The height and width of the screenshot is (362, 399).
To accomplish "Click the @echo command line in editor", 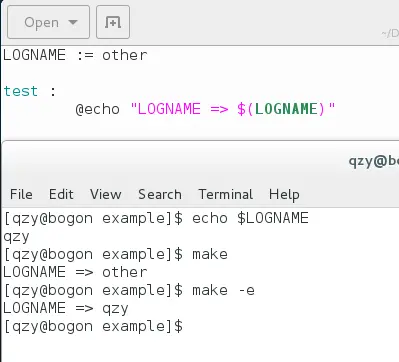I will 205,109.
